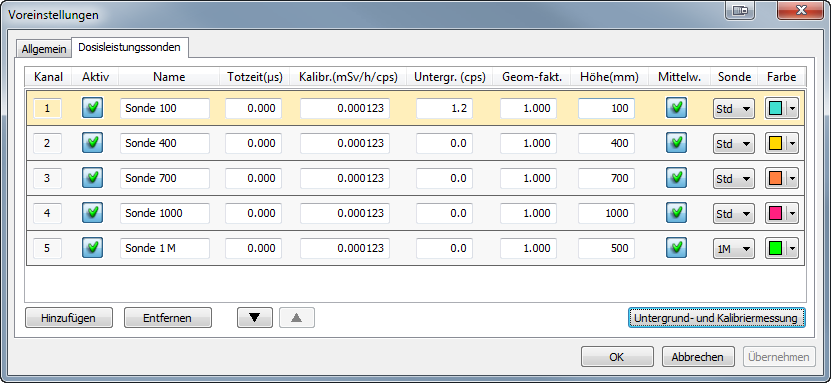Expand color dropdown arrow for Sonde 700
Screen dimensions: 831x383
click(x=793, y=179)
